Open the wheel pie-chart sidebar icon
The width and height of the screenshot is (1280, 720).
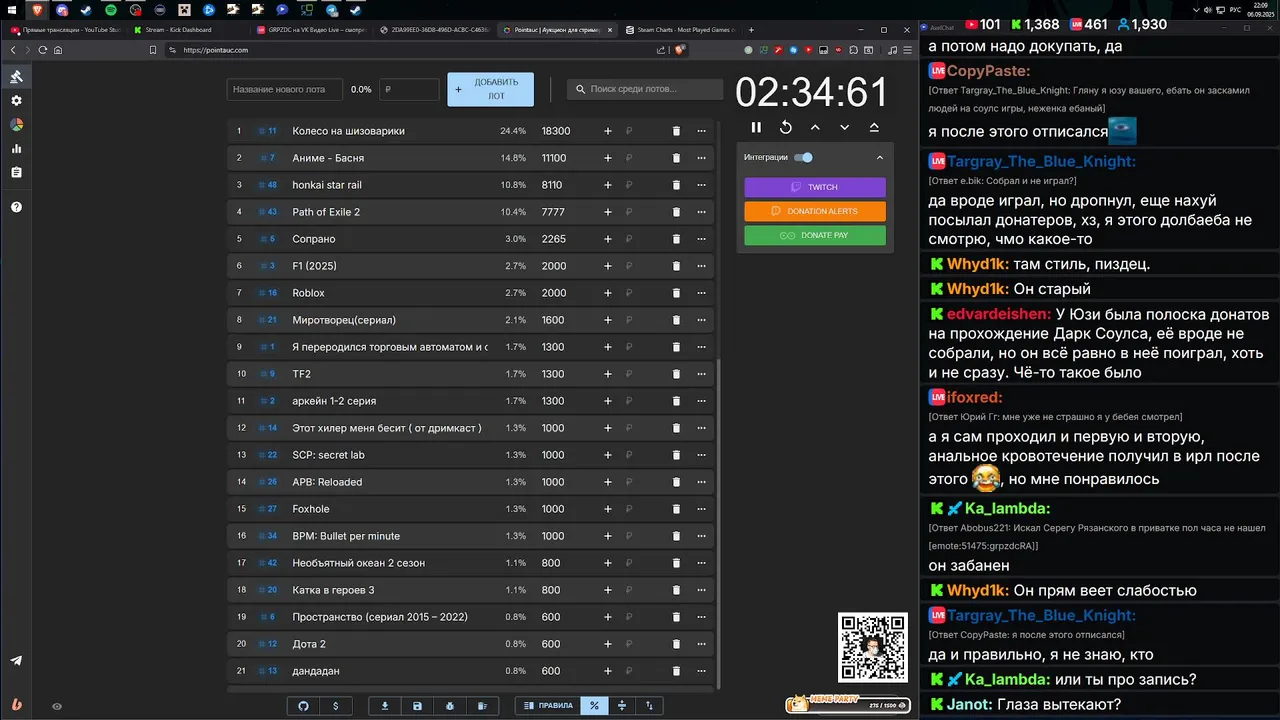coord(16,125)
